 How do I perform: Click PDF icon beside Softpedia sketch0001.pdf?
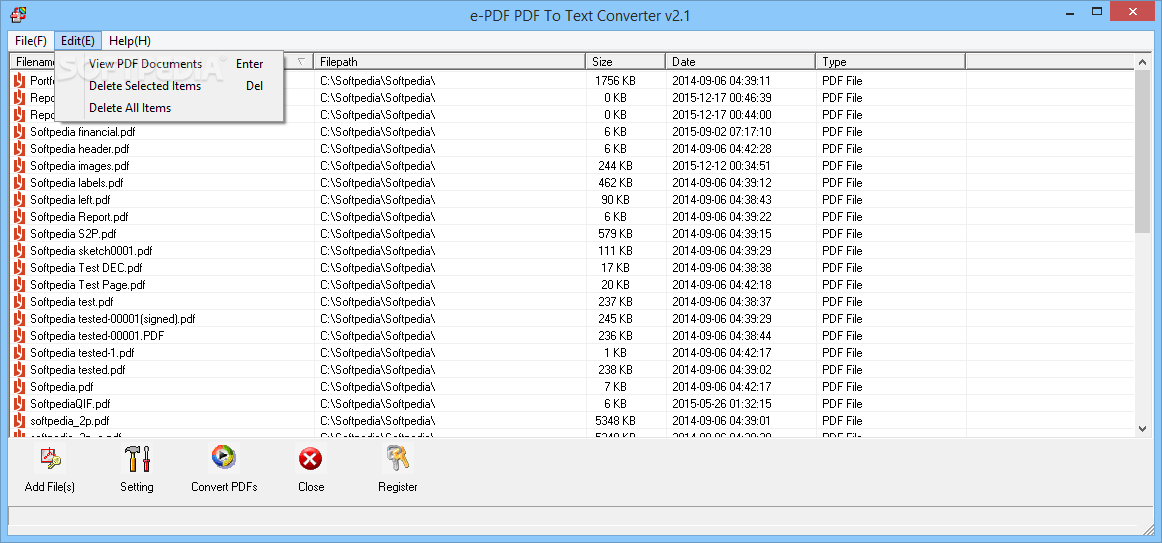19,251
